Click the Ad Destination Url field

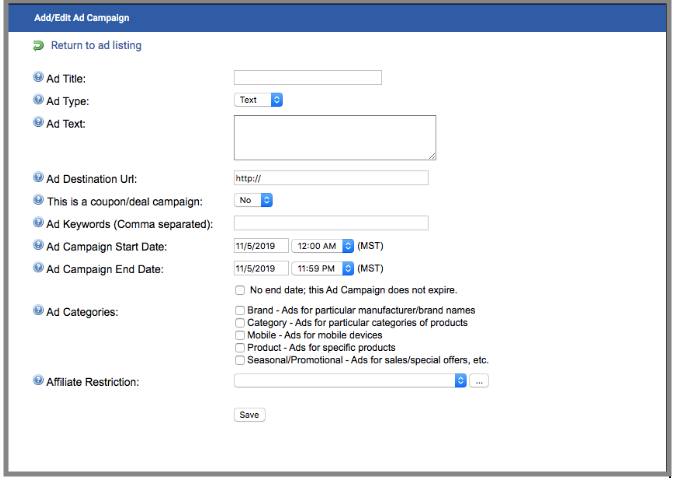coord(331,178)
